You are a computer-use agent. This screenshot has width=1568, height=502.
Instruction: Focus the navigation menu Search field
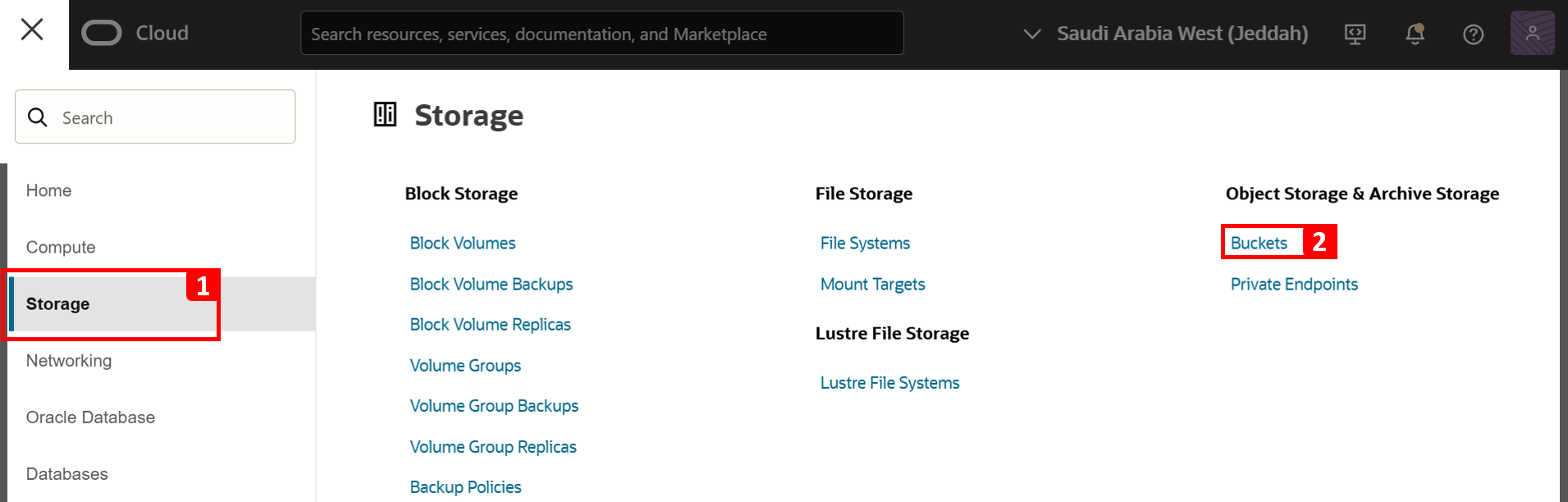click(155, 116)
